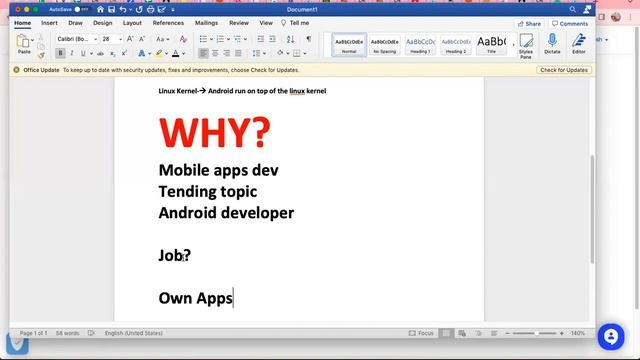Screen dimensions: 640x360
Task: Expand the numbering list options
Action: coord(228,39)
